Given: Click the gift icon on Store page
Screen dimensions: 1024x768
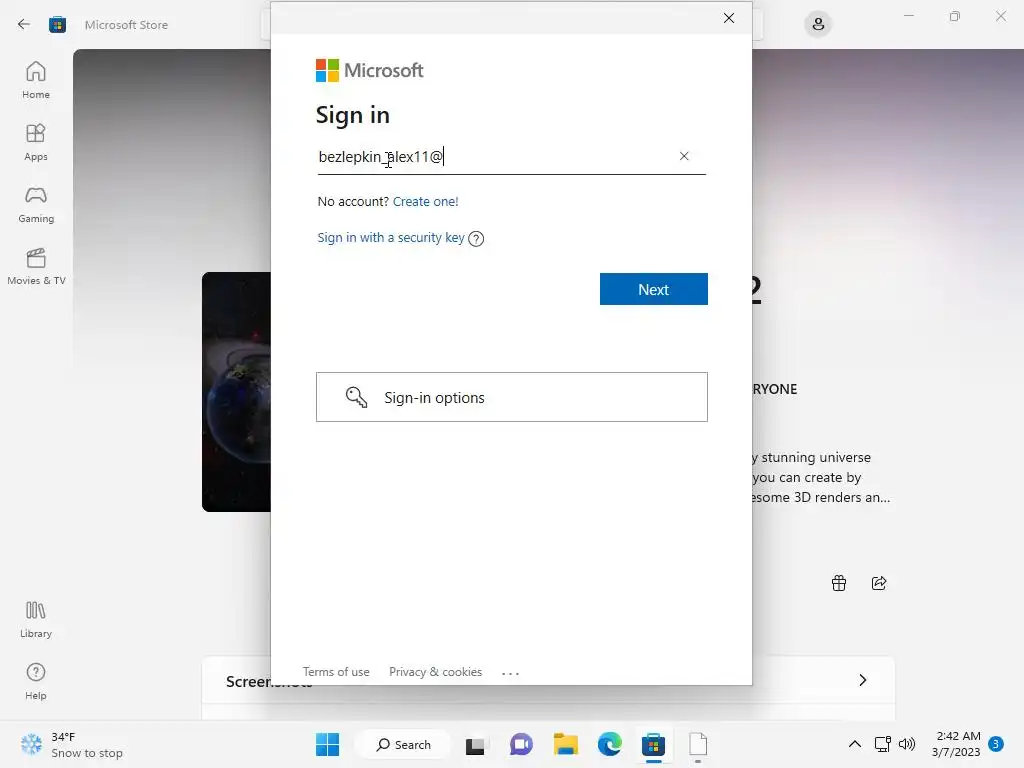Looking at the screenshot, I should 839,583.
